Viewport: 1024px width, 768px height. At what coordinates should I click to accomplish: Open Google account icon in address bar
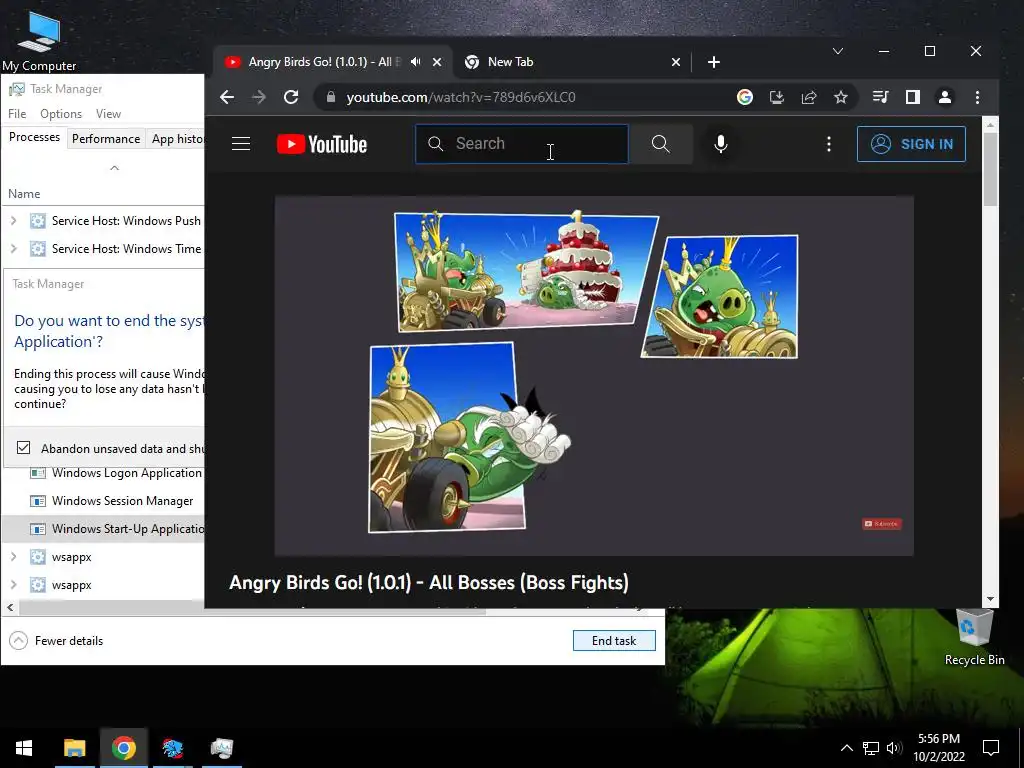tap(744, 97)
